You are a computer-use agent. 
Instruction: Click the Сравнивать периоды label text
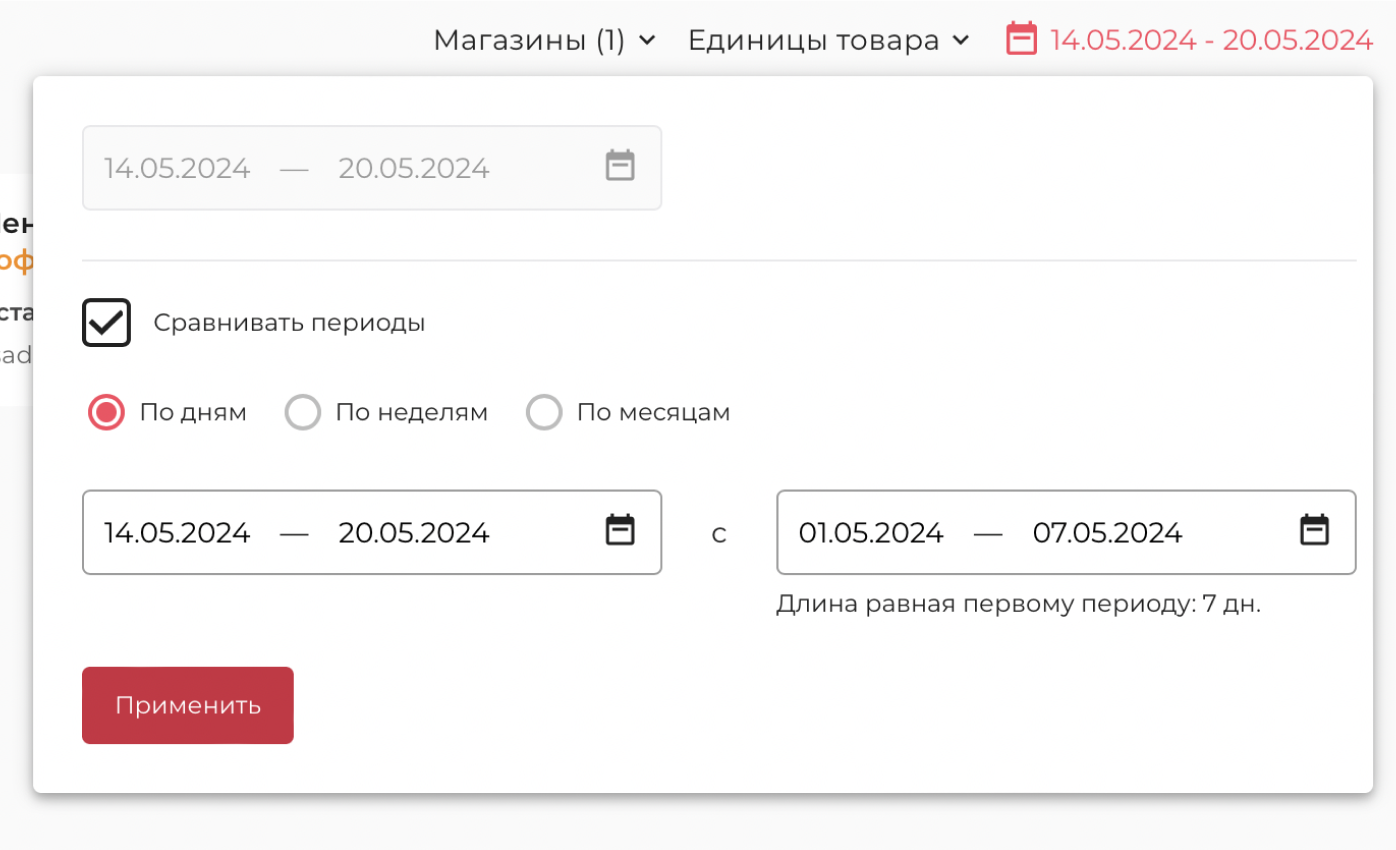[289, 323]
